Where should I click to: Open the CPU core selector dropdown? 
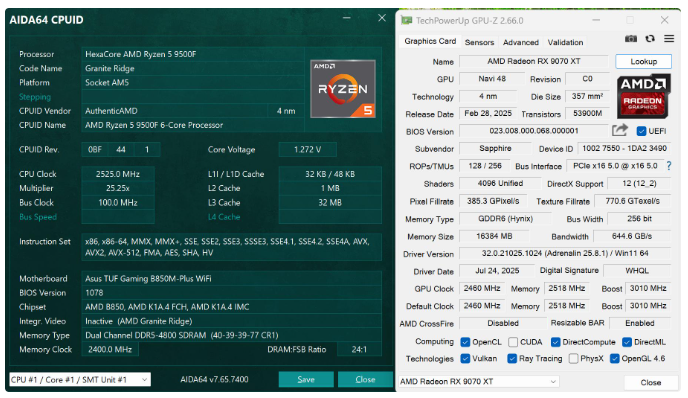tap(80, 380)
